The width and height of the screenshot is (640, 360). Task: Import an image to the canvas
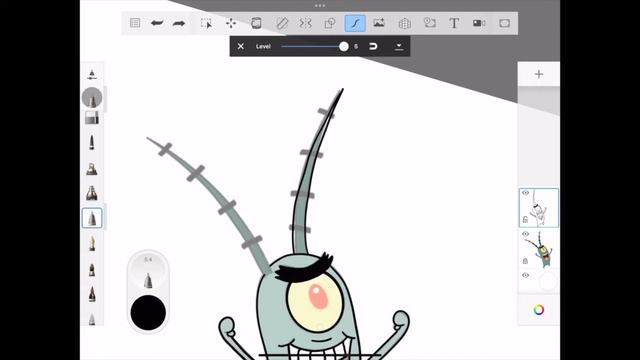[379, 23]
